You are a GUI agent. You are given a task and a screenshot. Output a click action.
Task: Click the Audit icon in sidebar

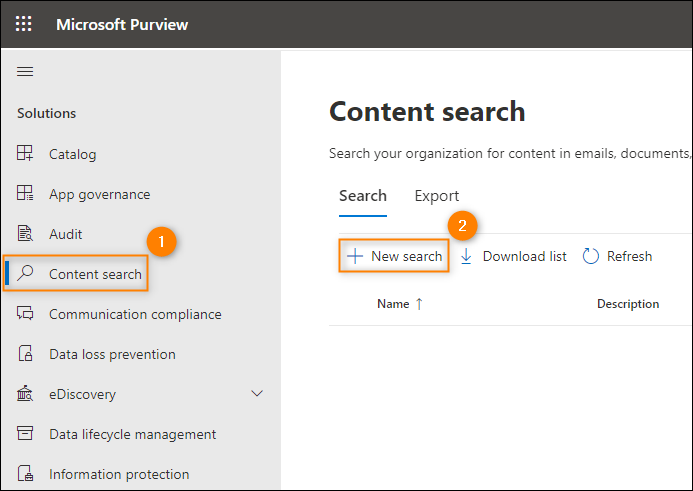25,234
